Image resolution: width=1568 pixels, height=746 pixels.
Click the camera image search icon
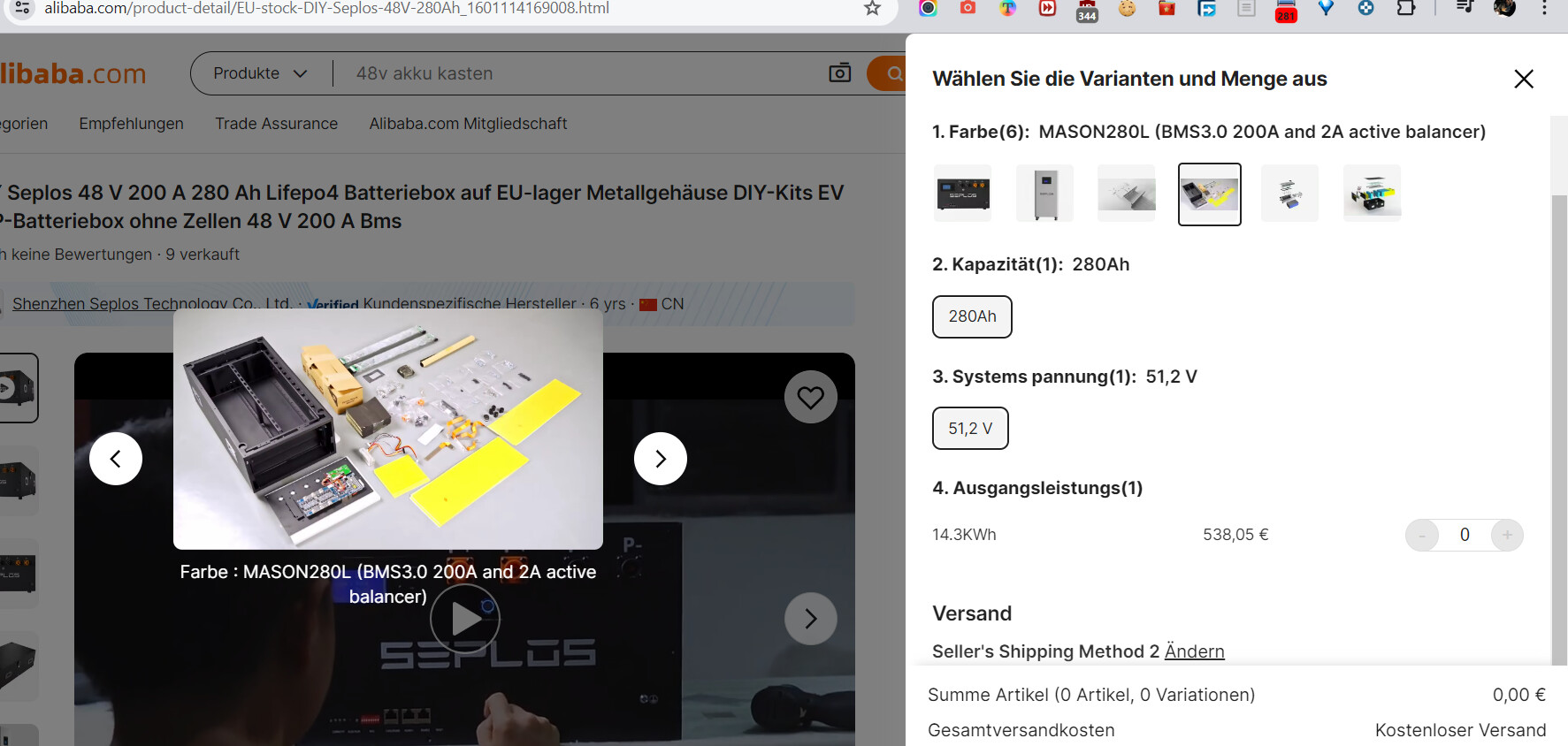click(839, 73)
